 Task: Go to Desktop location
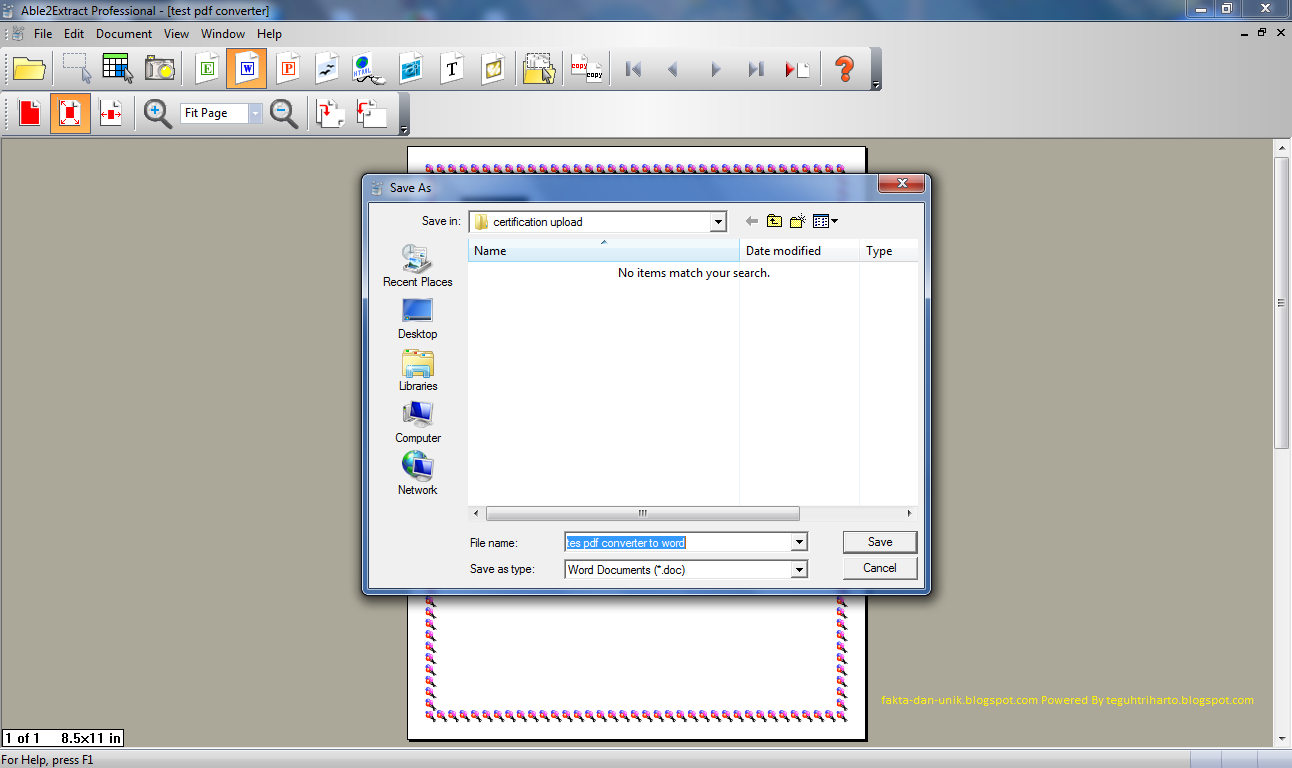coord(418,318)
